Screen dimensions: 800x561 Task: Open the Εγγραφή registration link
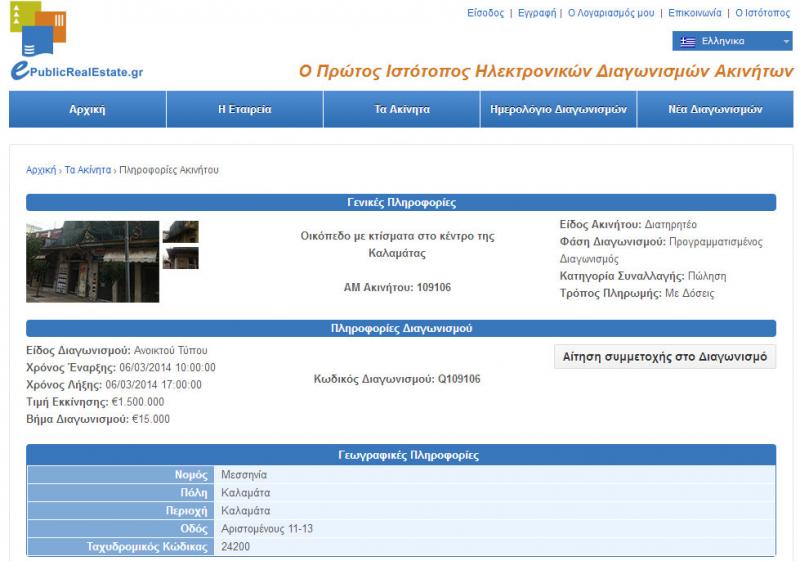(x=537, y=13)
